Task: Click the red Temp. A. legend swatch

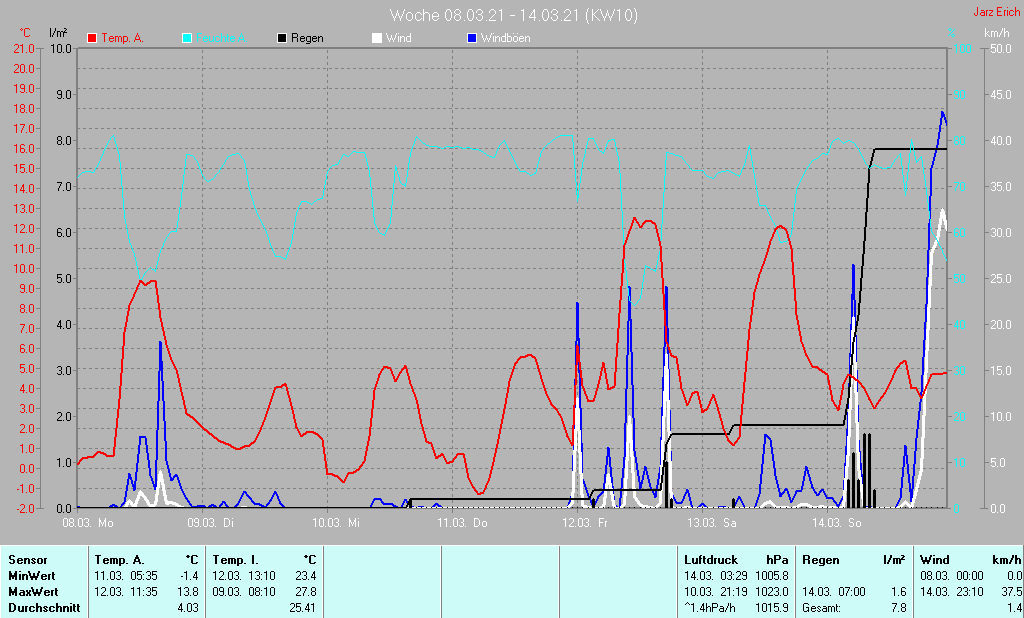Action: point(92,39)
